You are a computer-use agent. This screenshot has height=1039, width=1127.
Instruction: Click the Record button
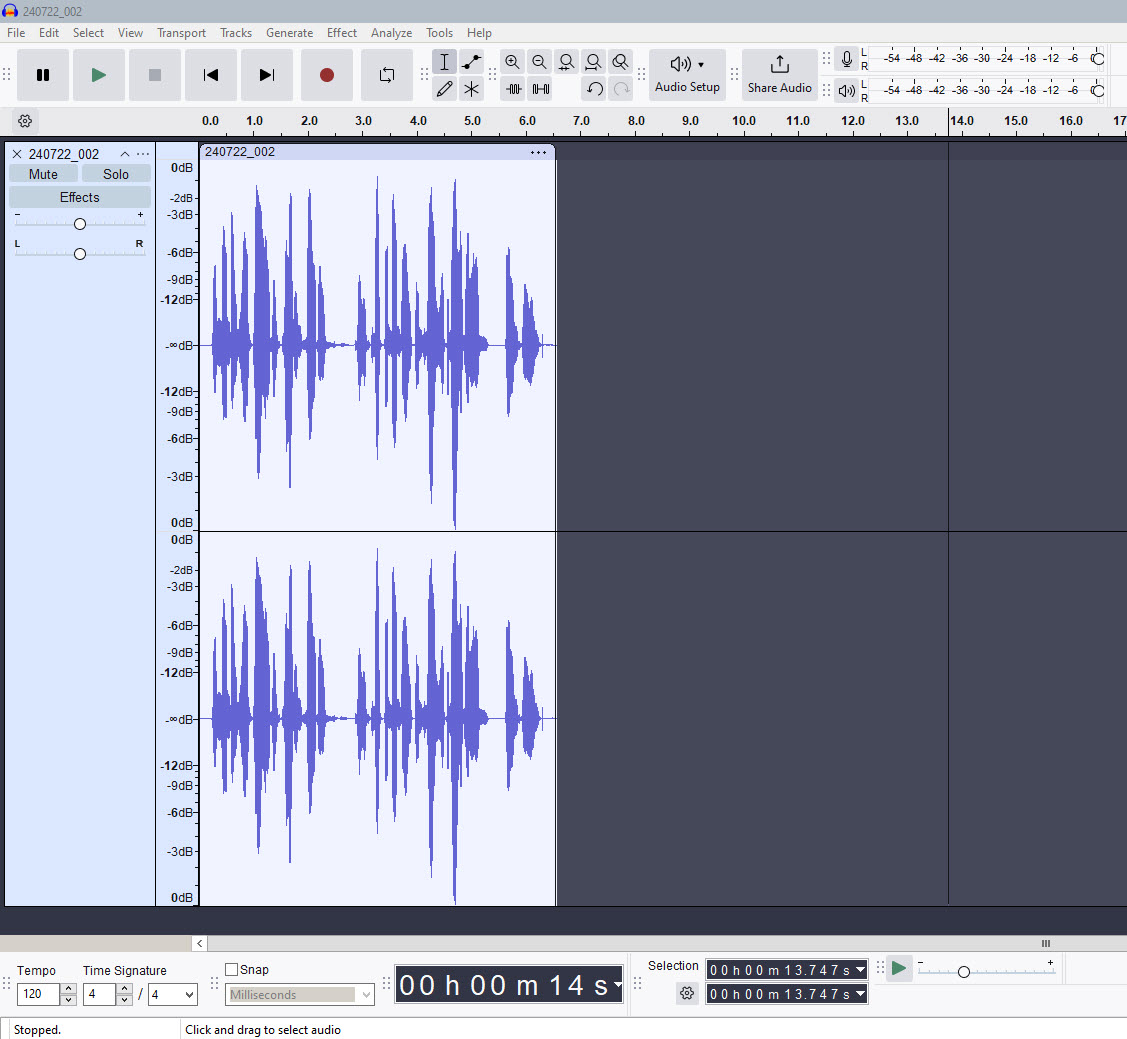pyautogui.click(x=327, y=75)
